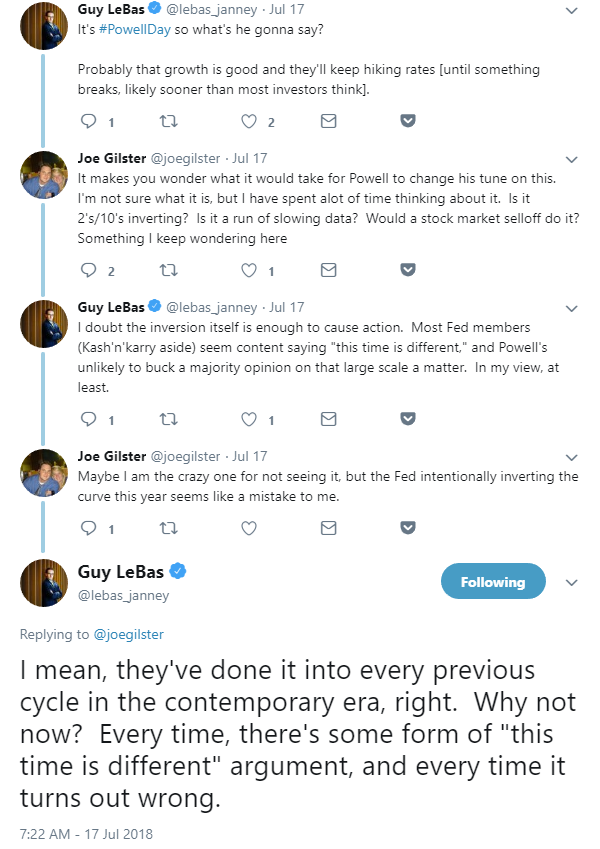Expand options for Joe Gilster's first reply
The width and height of the screenshot is (600, 849).
click(571, 159)
